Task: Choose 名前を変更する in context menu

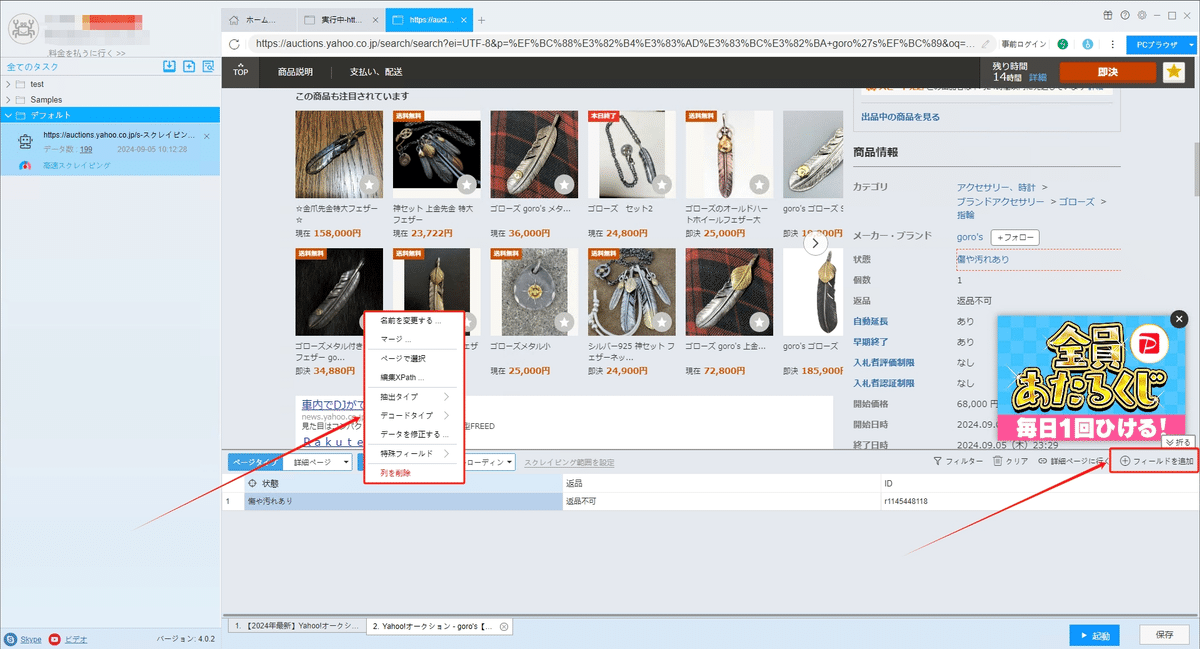Action: pyautogui.click(x=412, y=321)
